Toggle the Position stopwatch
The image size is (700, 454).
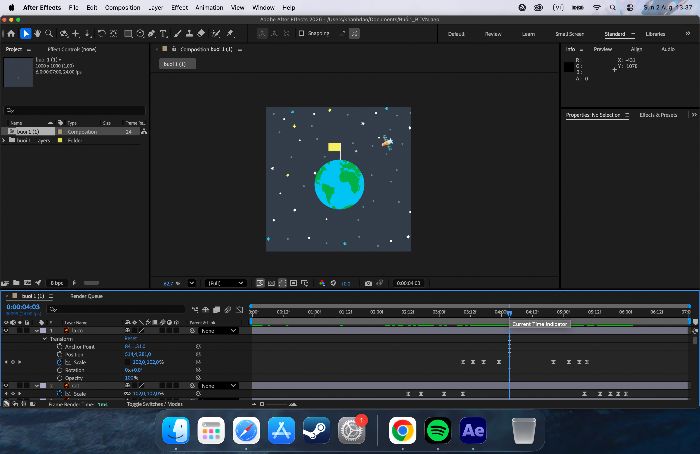[59, 354]
